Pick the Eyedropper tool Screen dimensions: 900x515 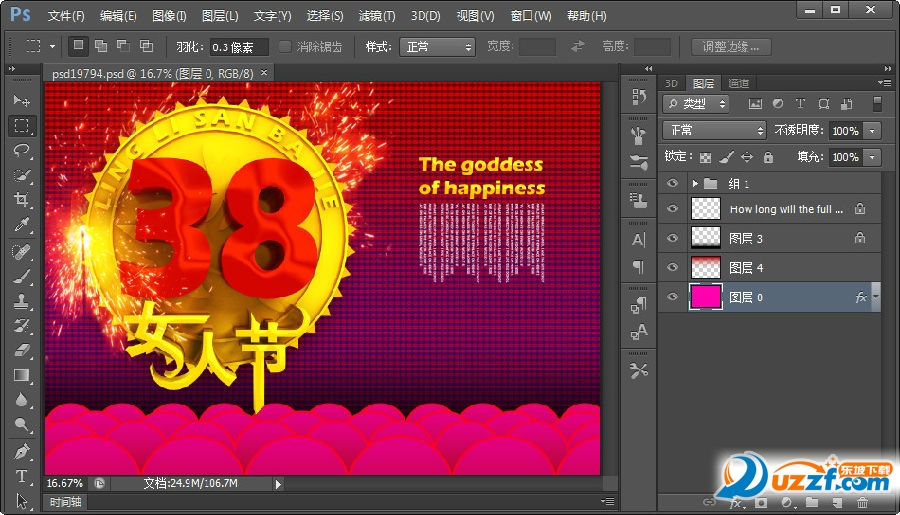pyautogui.click(x=21, y=226)
